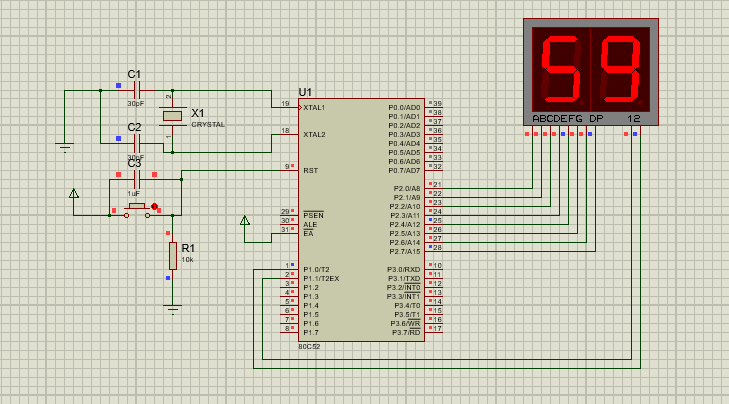
Task: Select the left seven-segment digit showing 5
Action: (561, 69)
